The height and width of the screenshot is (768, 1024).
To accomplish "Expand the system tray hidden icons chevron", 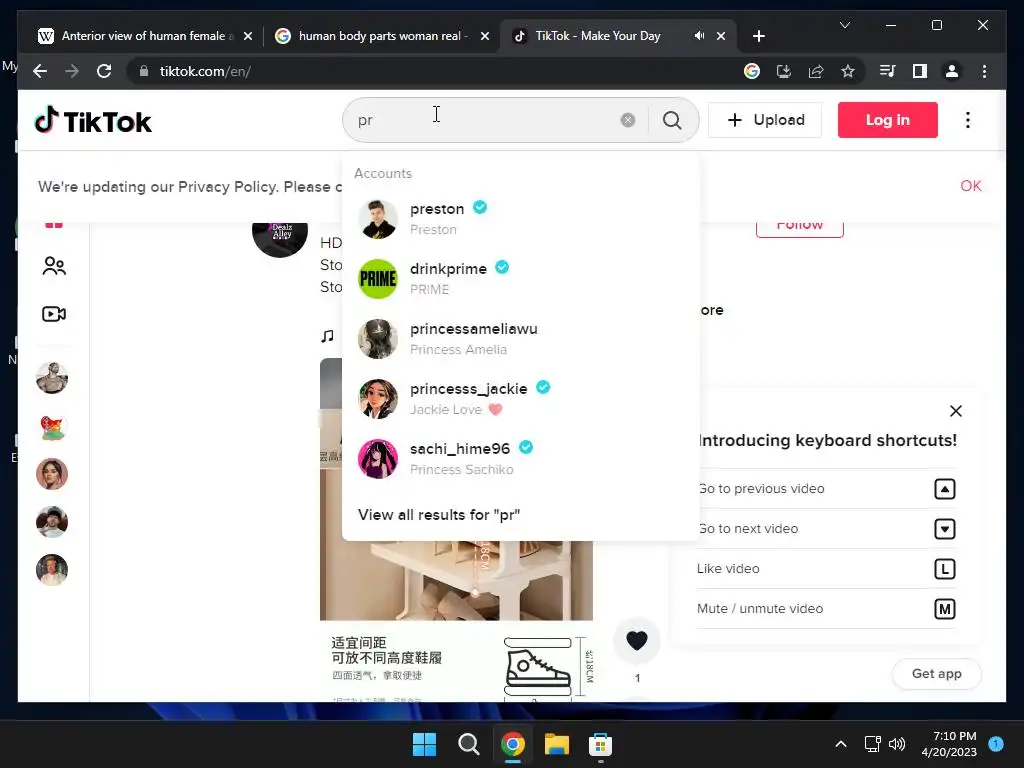I will coord(841,744).
